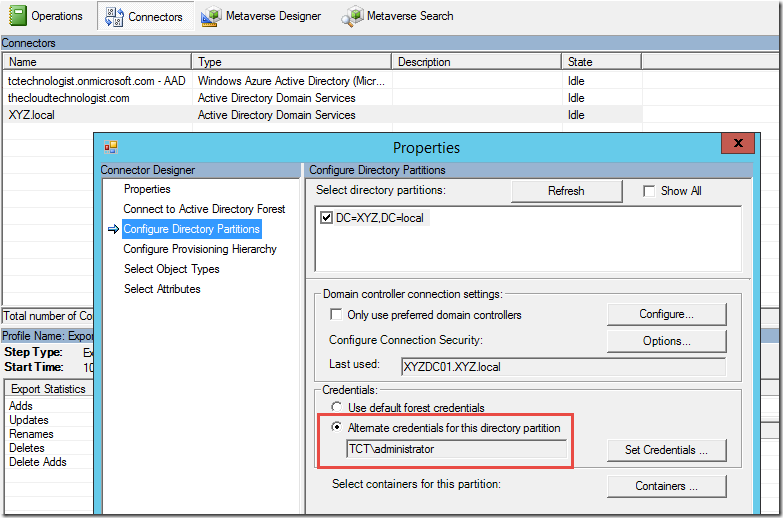Click the Export Statistics header
The width and height of the screenshot is (783, 518).
point(48,389)
